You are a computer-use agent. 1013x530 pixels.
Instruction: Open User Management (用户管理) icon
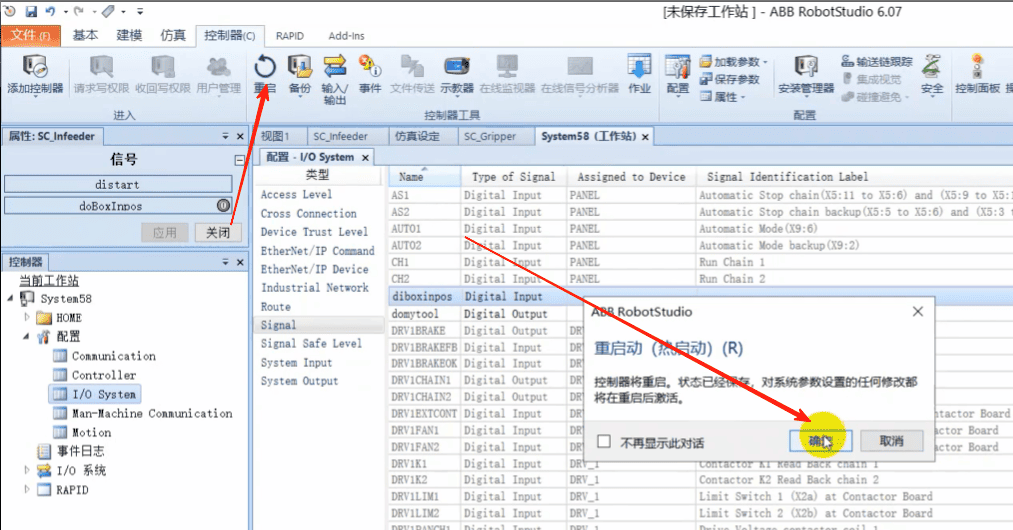click(218, 74)
